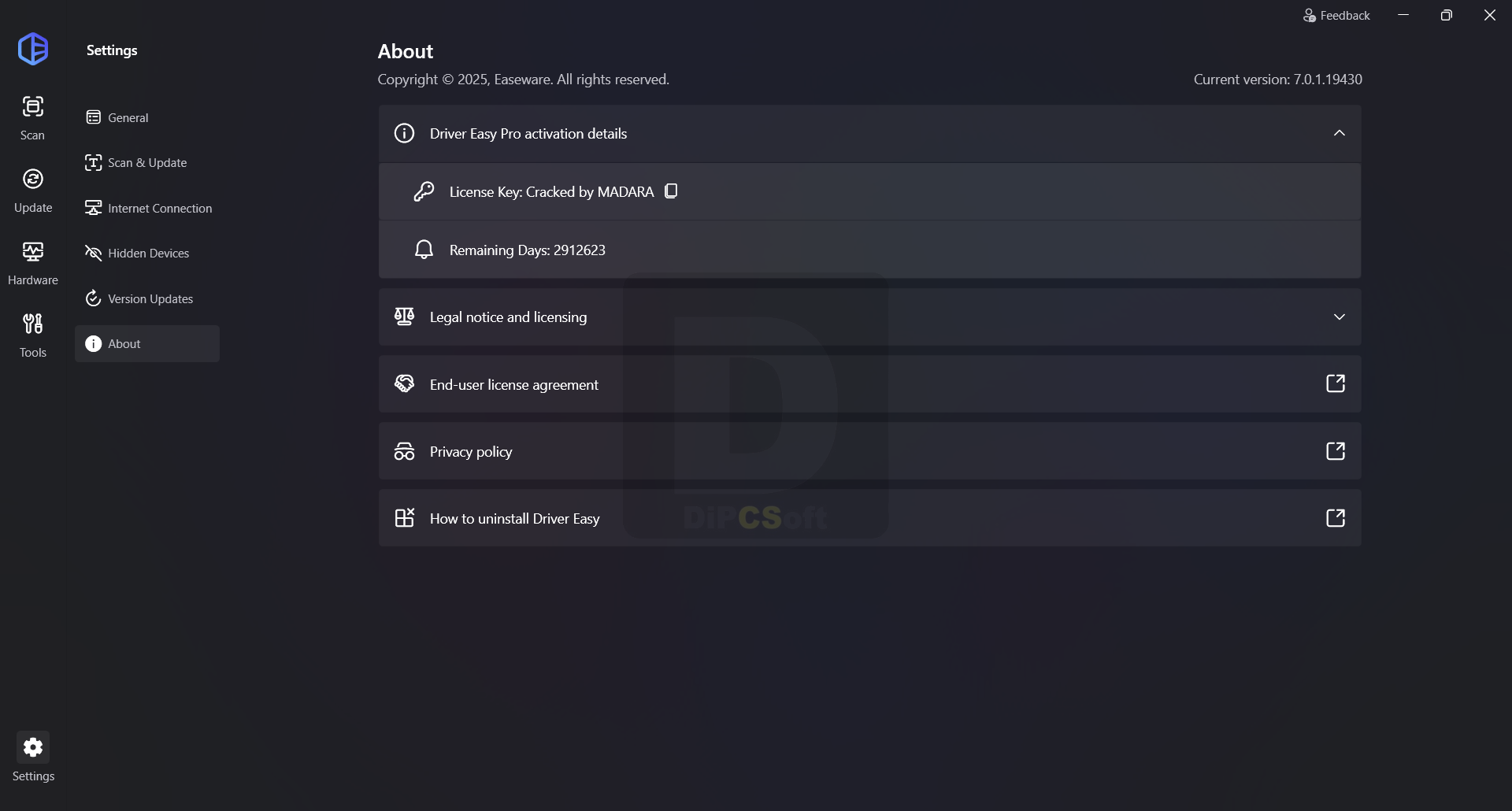Viewport: 1512px width, 811px height.
Task: Open the Hardware info page
Action: click(32, 263)
